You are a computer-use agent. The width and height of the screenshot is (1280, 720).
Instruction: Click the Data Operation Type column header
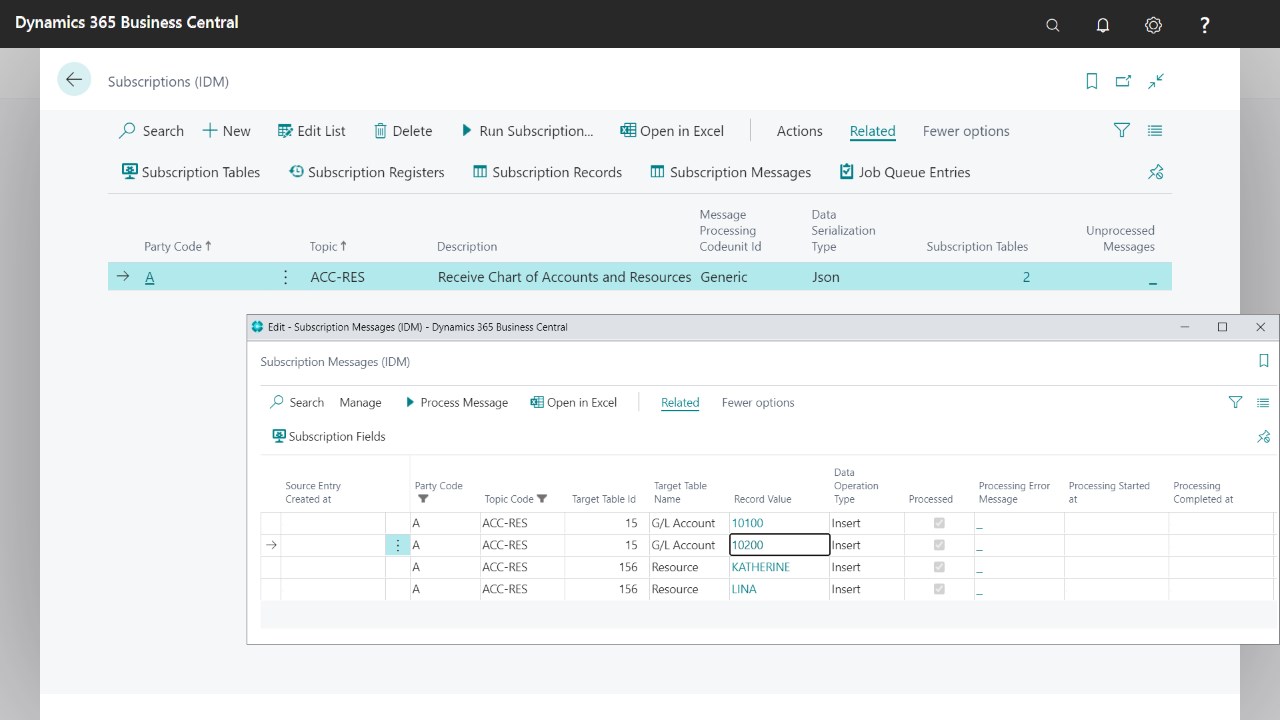point(856,486)
